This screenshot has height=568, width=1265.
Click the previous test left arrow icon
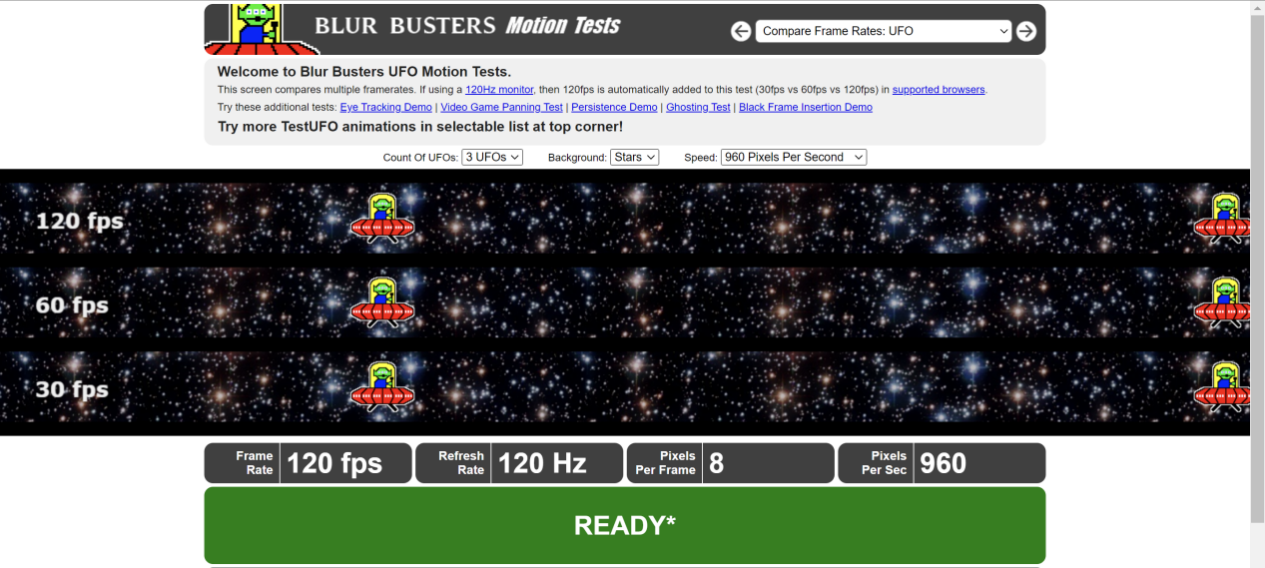tap(741, 31)
